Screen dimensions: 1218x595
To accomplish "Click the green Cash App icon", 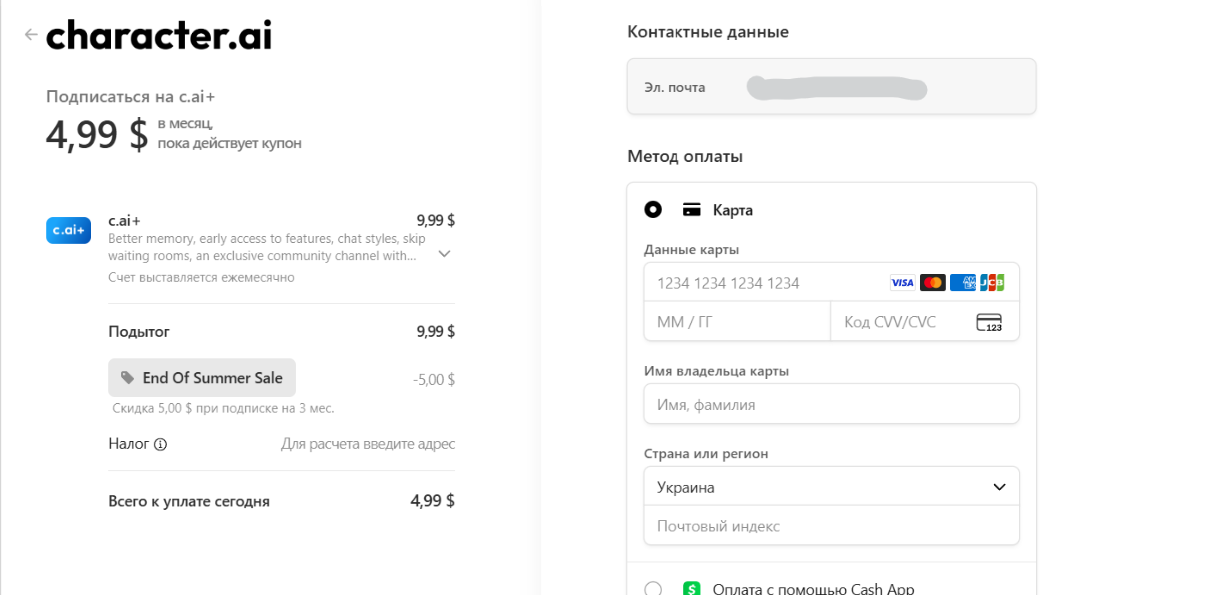I will click(x=692, y=589).
